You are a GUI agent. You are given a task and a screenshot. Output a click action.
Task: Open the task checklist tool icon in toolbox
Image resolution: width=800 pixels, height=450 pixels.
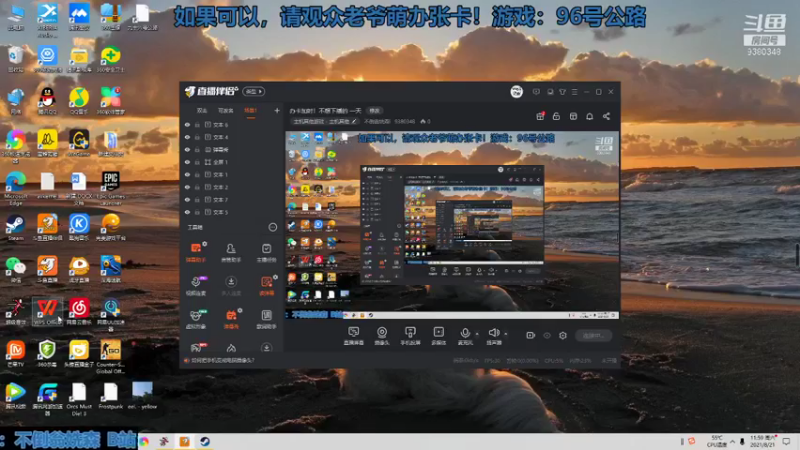point(266,252)
